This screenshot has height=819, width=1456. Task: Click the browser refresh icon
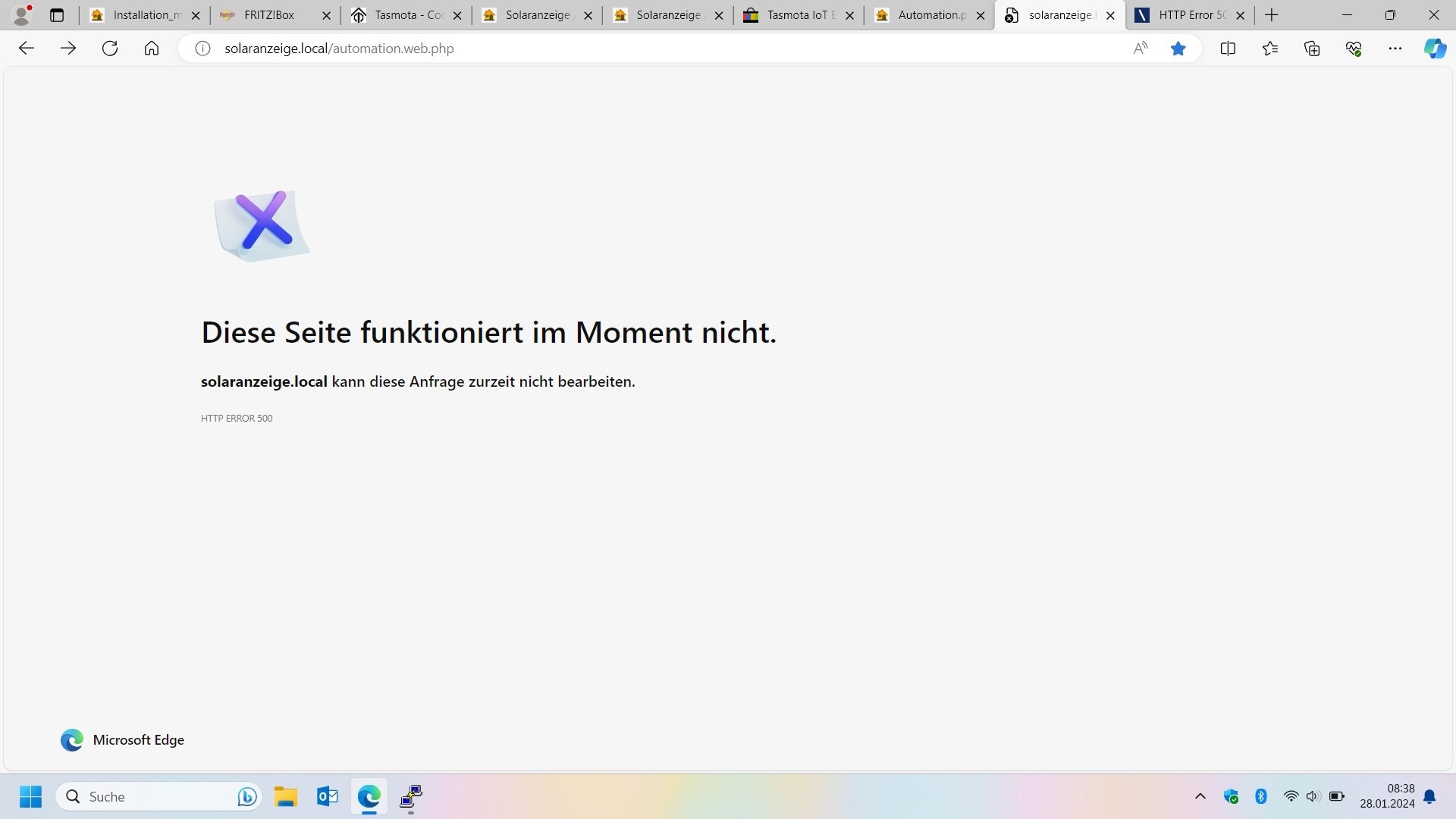tap(110, 49)
